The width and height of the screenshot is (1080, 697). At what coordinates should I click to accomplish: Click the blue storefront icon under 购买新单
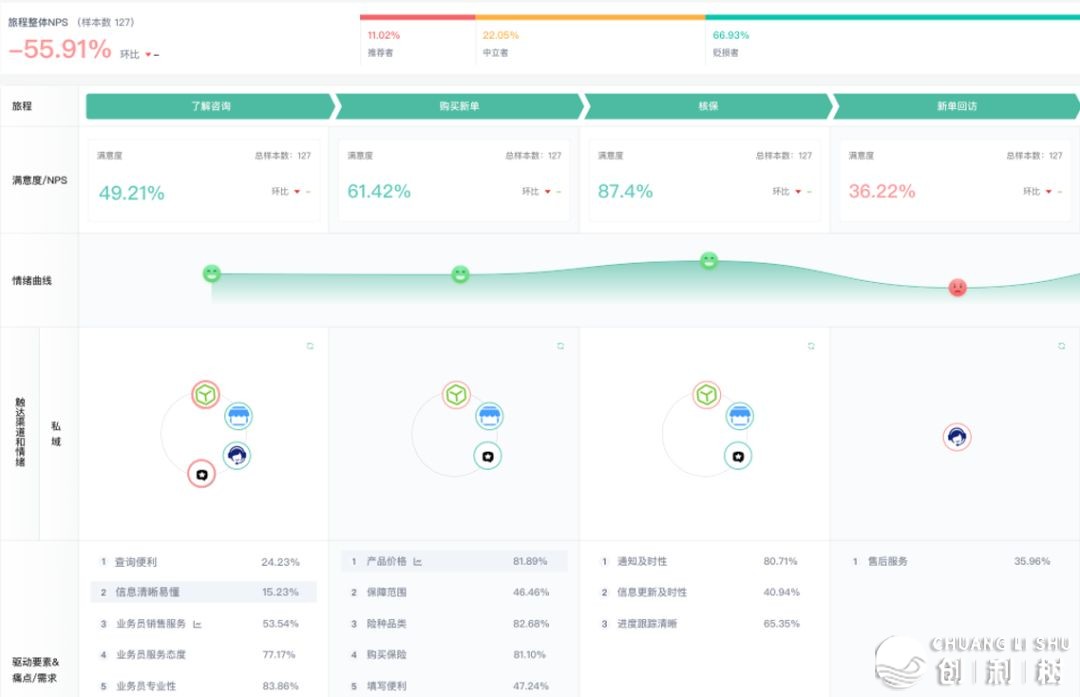[489, 416]
